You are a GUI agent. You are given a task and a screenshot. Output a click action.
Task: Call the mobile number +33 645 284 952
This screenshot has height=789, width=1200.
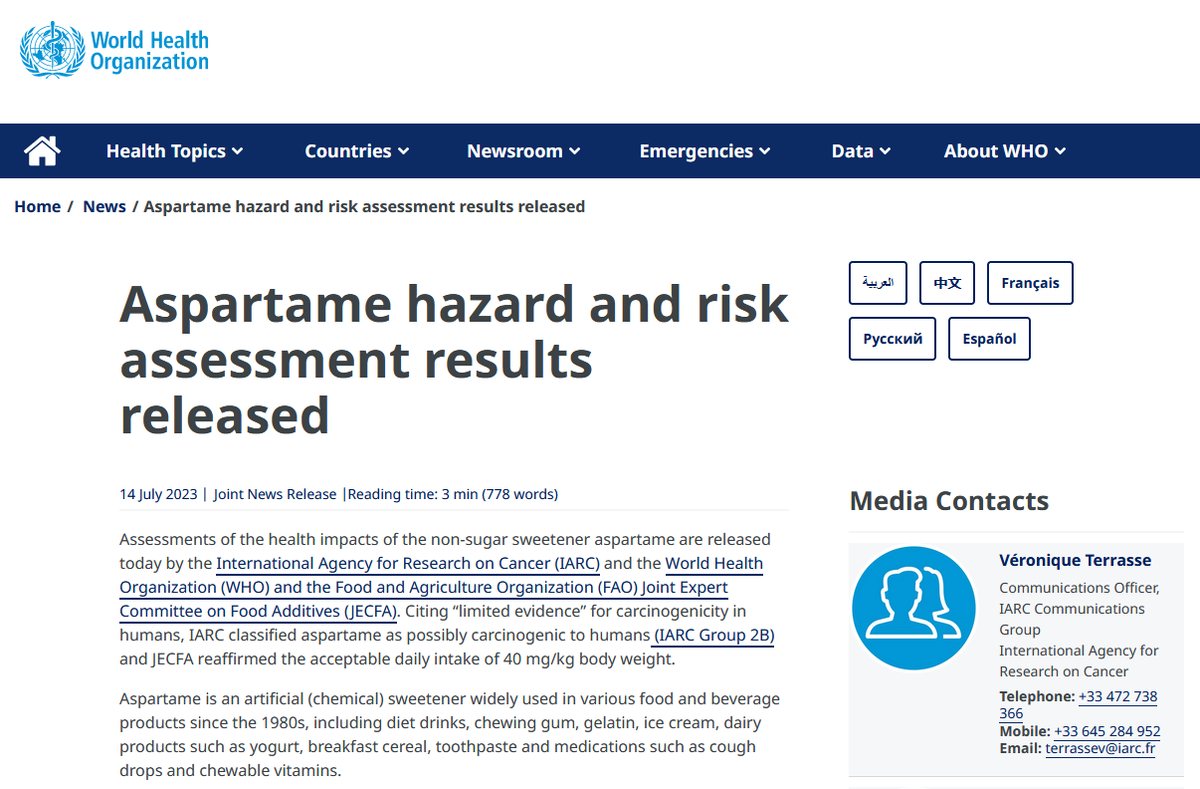click(x=1107, y=731)
